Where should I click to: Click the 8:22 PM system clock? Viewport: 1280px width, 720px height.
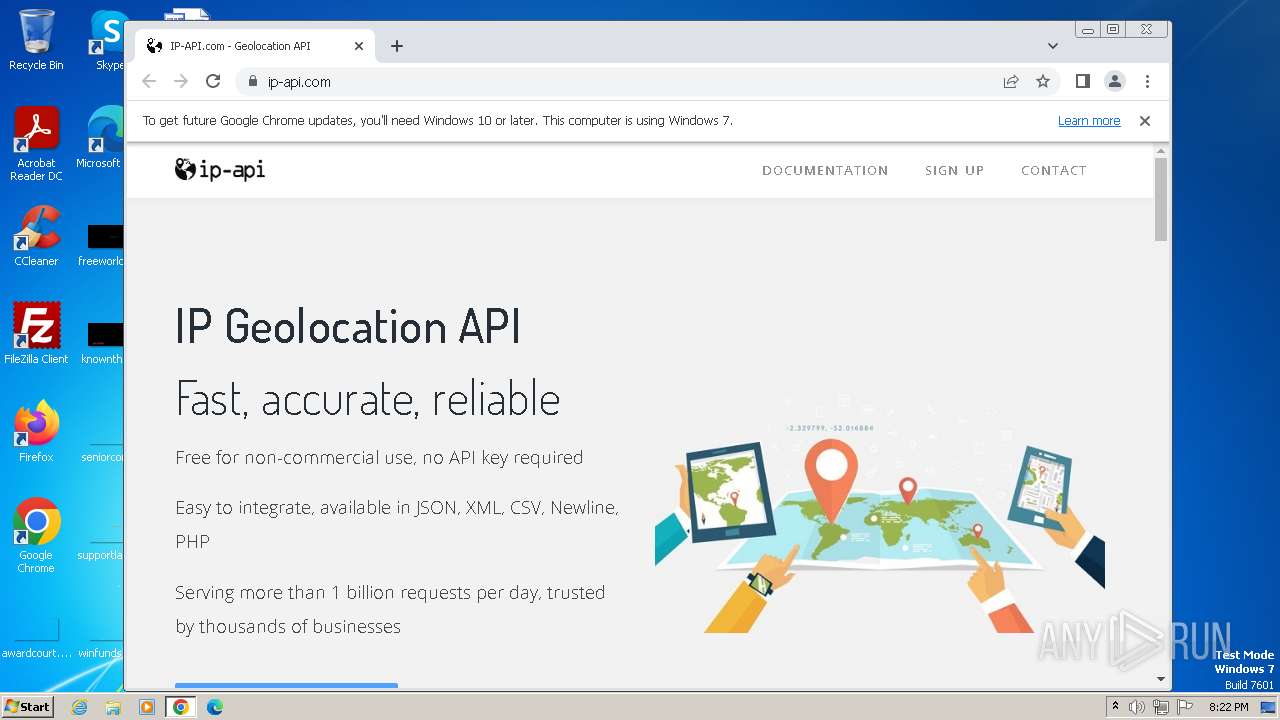tap(1229, 707)
